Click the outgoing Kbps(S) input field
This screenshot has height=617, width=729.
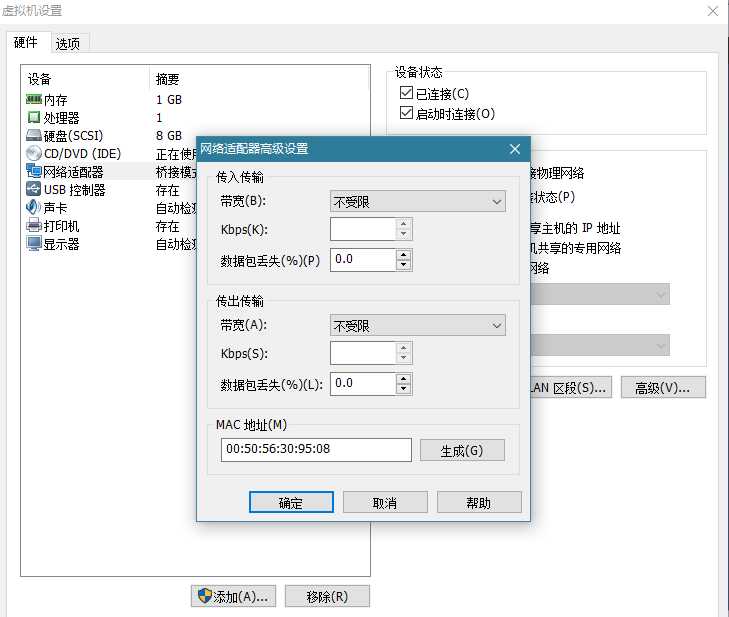tap(363, 353)
